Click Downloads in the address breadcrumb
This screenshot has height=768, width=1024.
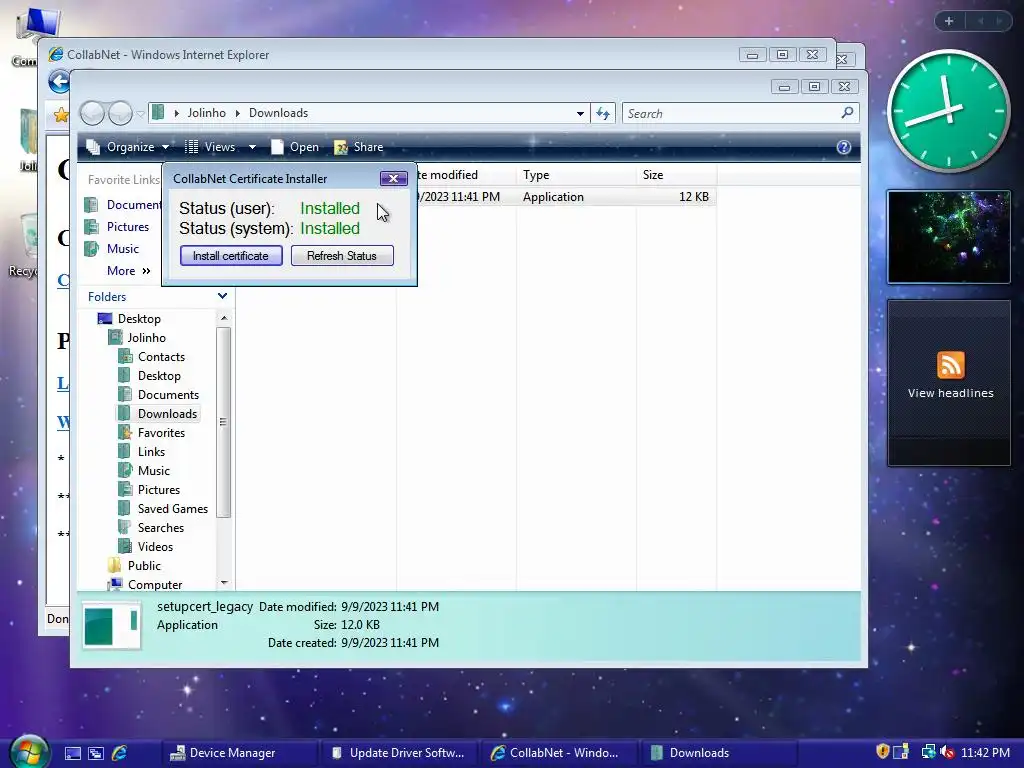point(278,113)
